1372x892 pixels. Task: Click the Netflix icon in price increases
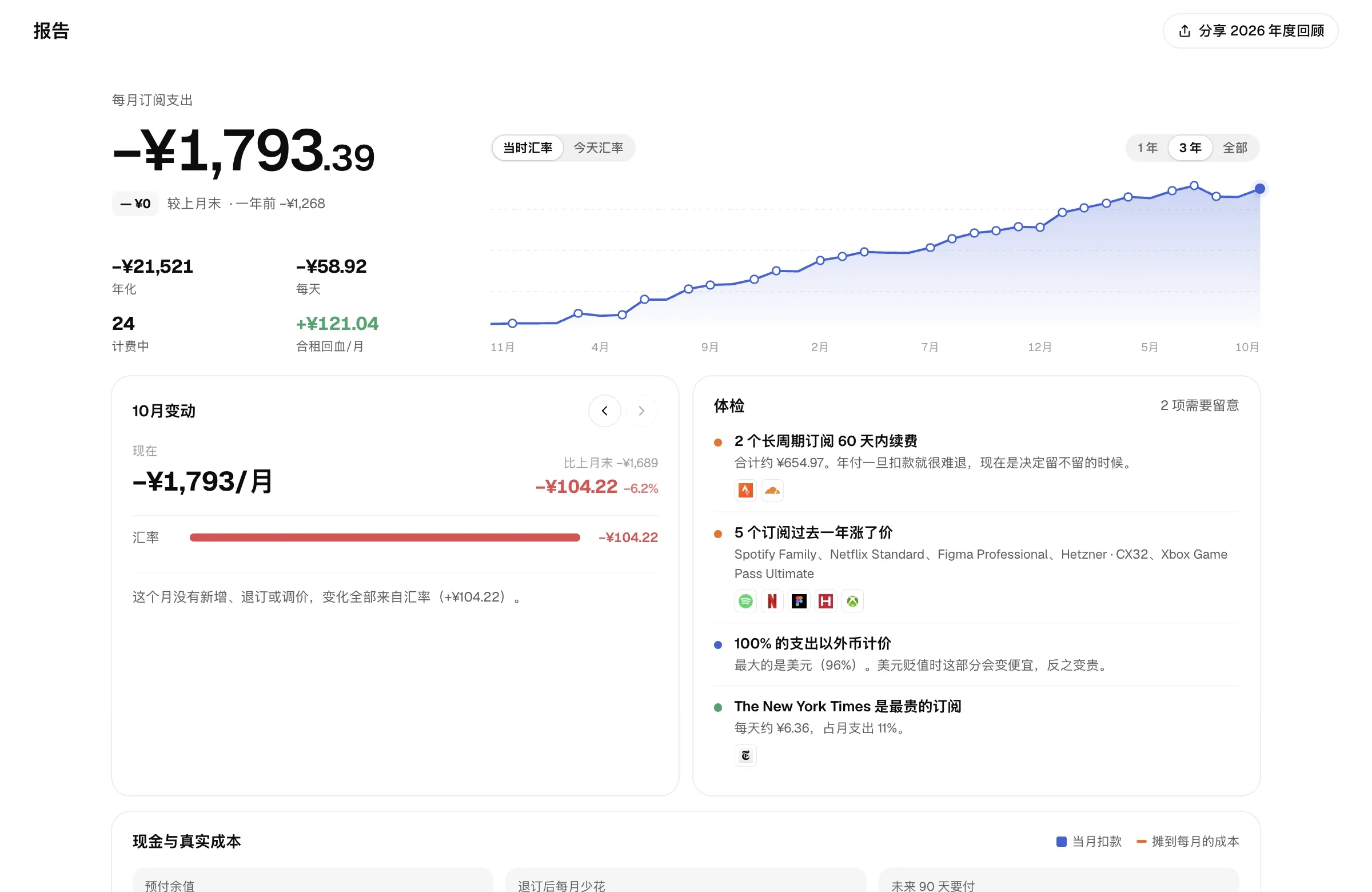tap(772, 602)
